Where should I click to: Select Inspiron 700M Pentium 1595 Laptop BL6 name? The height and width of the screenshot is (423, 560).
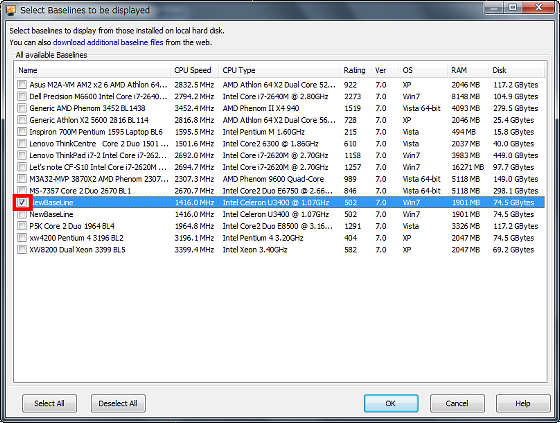click(x=96, y=132)
